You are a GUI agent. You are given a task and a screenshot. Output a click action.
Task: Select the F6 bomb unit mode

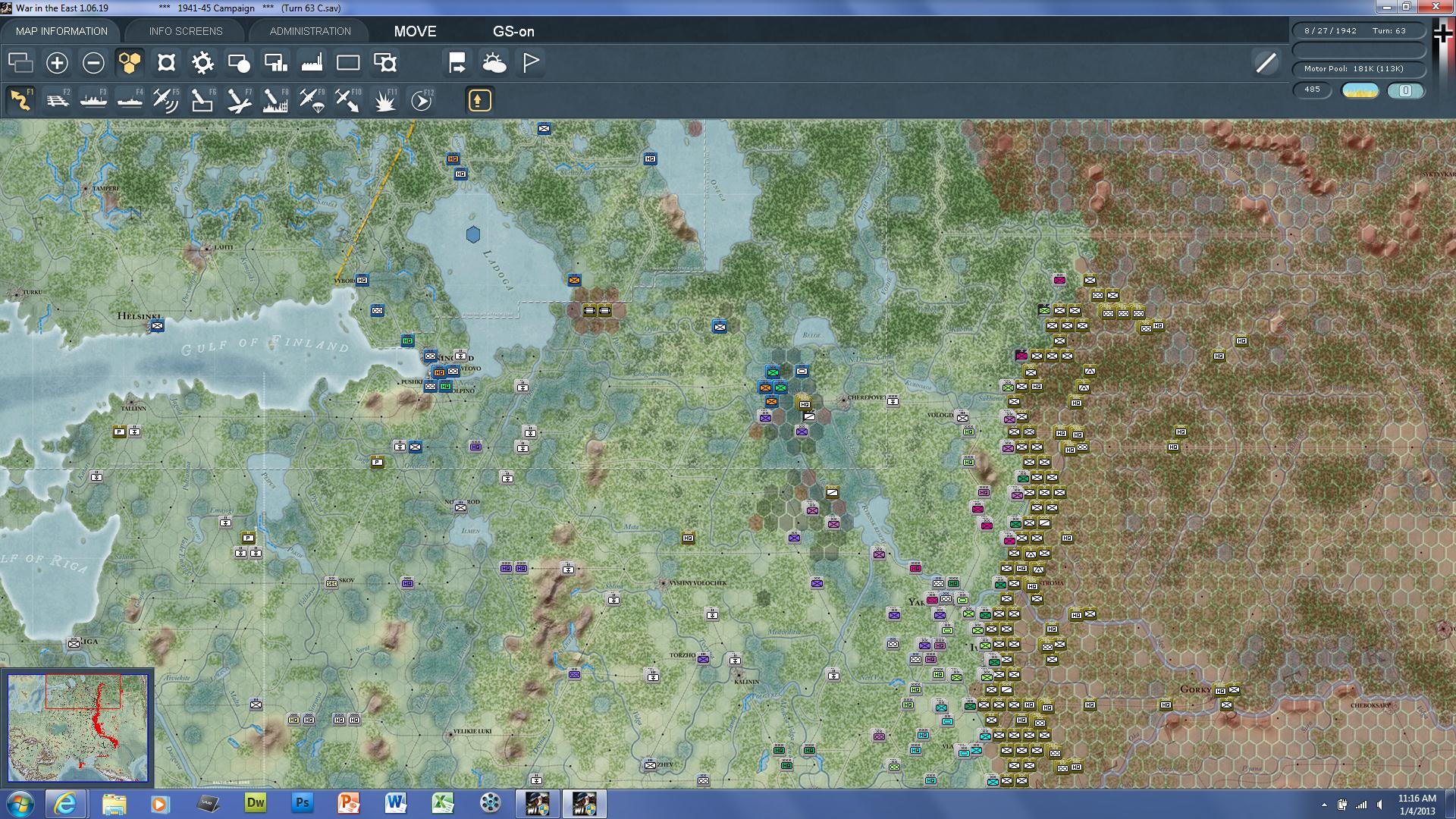202,100
